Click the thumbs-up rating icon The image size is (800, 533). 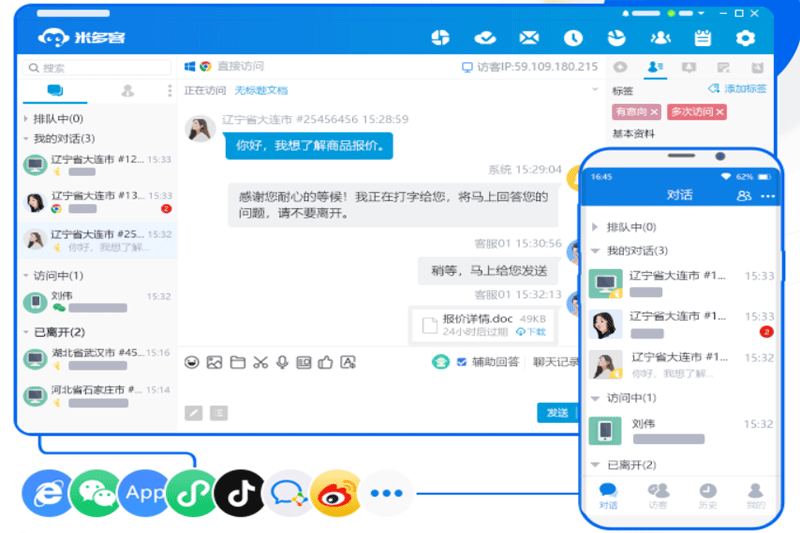click(325, 362)
